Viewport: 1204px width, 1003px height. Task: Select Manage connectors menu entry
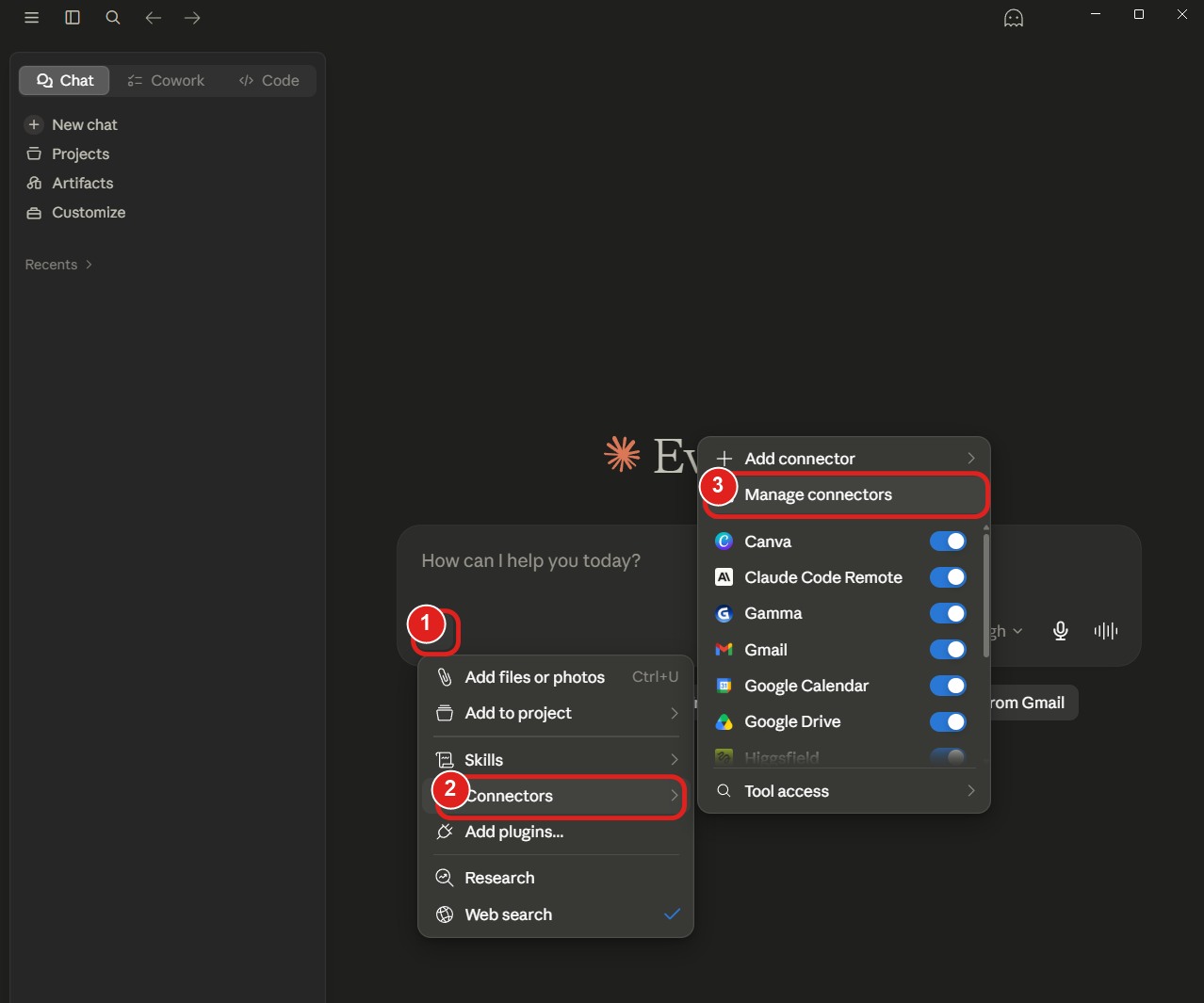tap(846, 494)
